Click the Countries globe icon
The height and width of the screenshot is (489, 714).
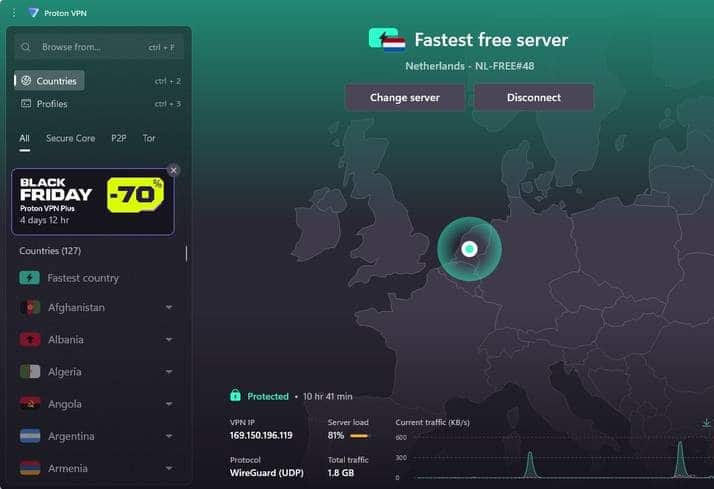(26, 81)
